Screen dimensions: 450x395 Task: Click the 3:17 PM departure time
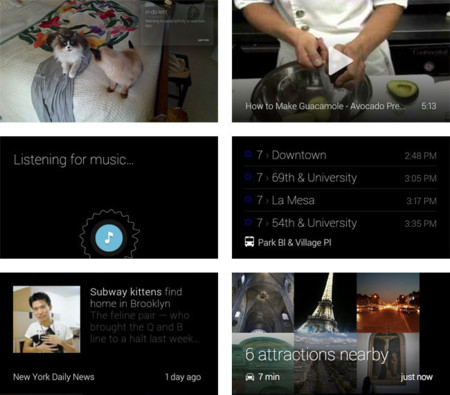point(421,201)
